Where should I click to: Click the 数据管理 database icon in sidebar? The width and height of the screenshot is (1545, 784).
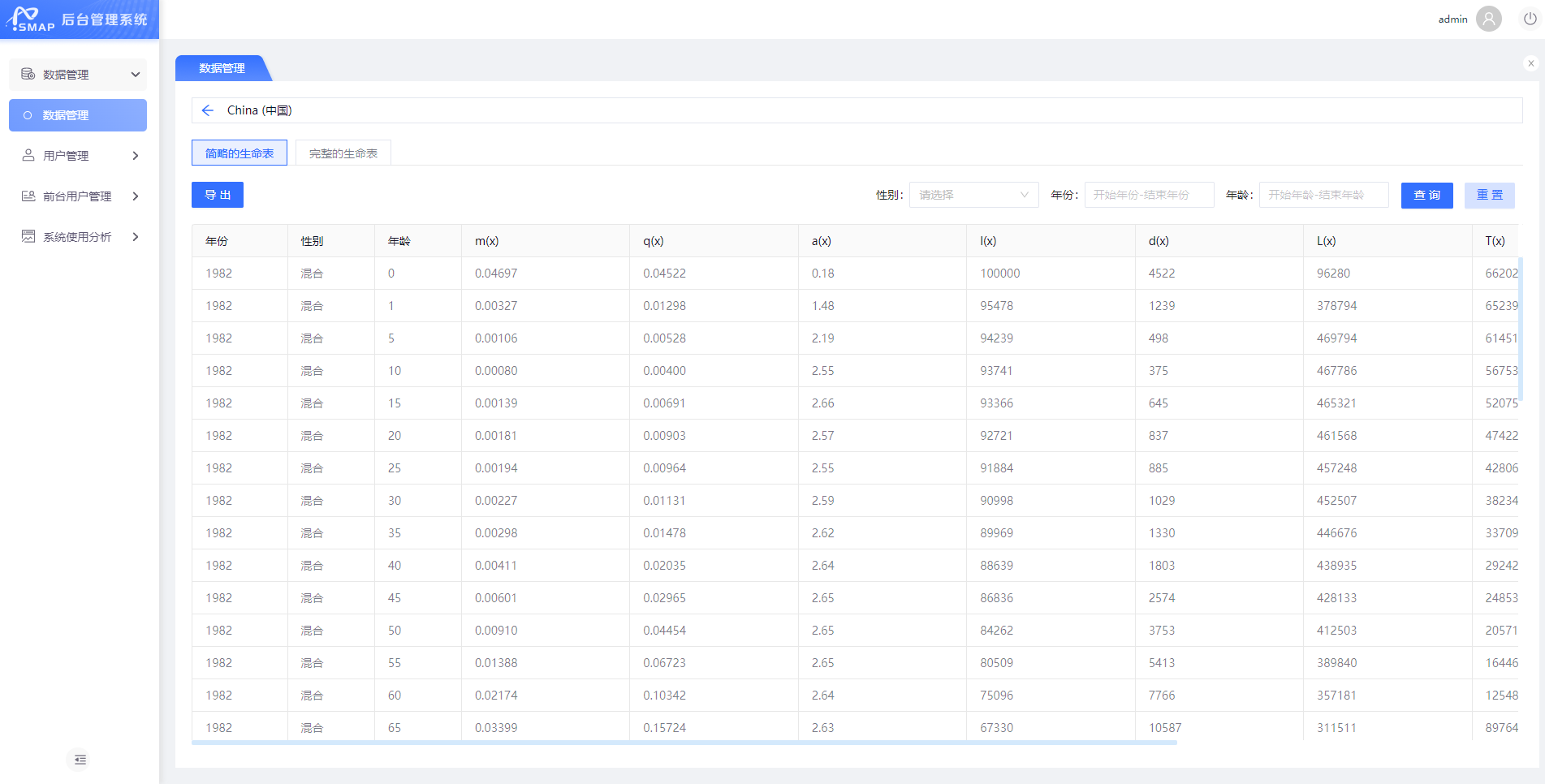pos(28,74)
